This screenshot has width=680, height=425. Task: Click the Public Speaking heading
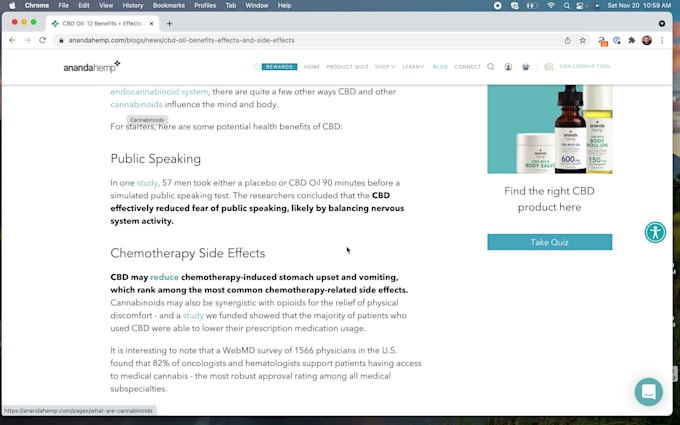click(156, 159)
